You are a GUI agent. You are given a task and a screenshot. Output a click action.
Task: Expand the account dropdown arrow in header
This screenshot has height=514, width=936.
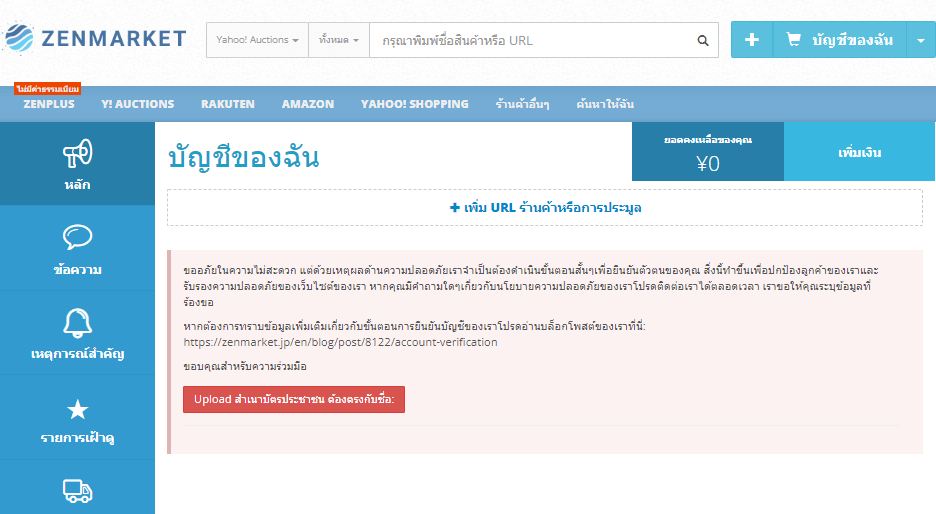tap(921, 40)
